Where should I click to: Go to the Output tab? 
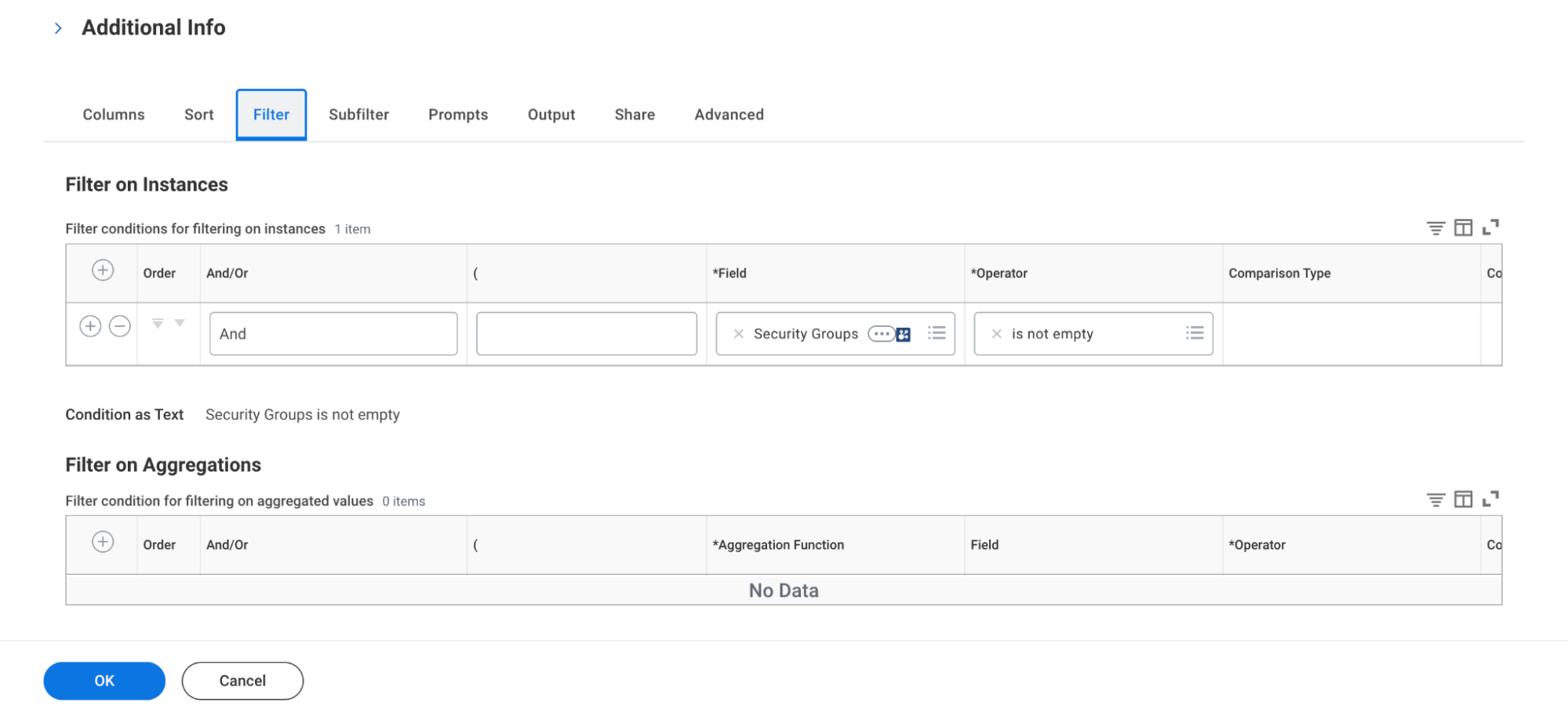point(551,115)
